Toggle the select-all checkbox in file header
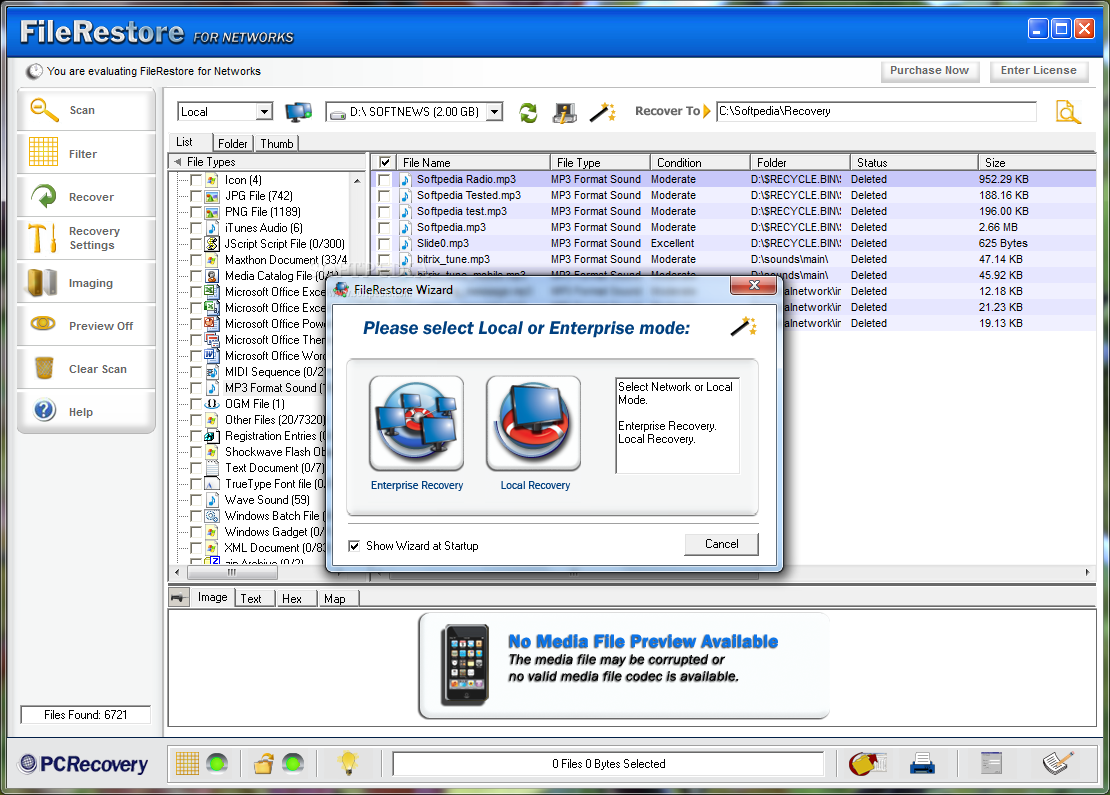Viewport: 1110px width, 795px height. click(384, 162)
